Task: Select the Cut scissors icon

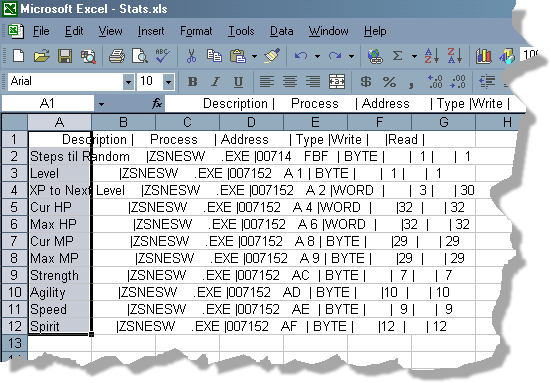Action: [191, 56]
